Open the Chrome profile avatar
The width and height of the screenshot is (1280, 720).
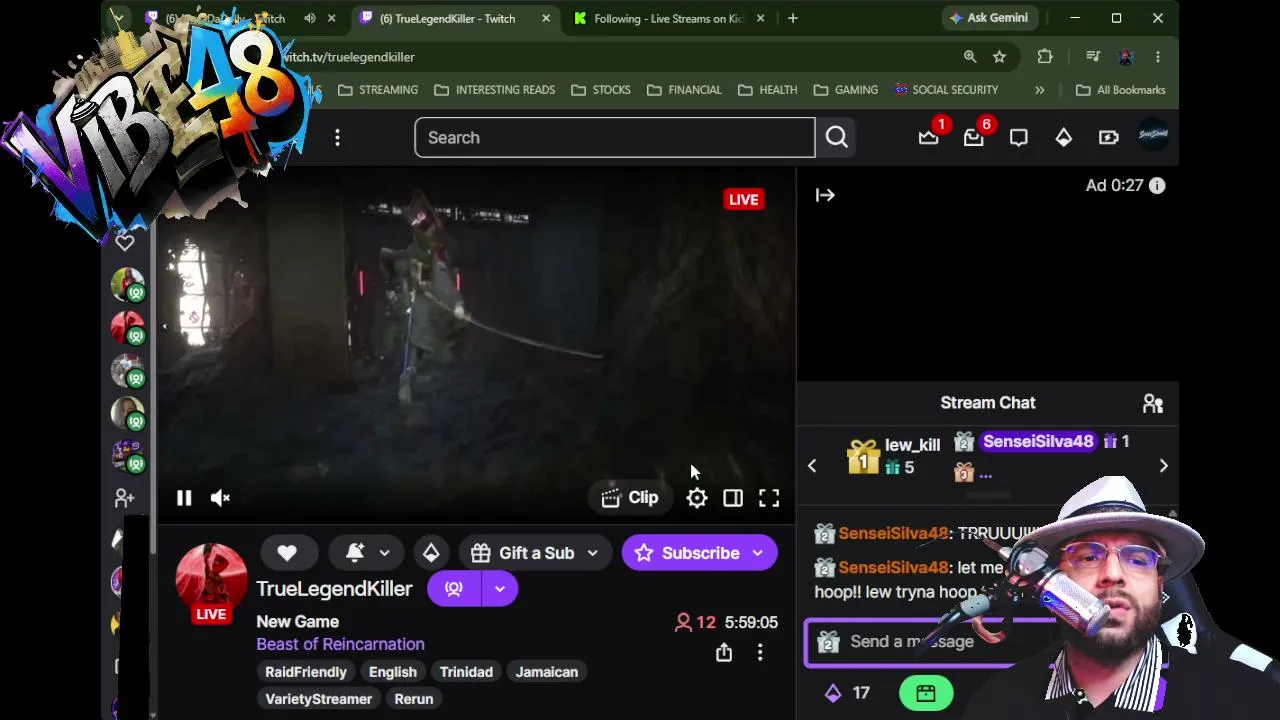coord(1126,57)
